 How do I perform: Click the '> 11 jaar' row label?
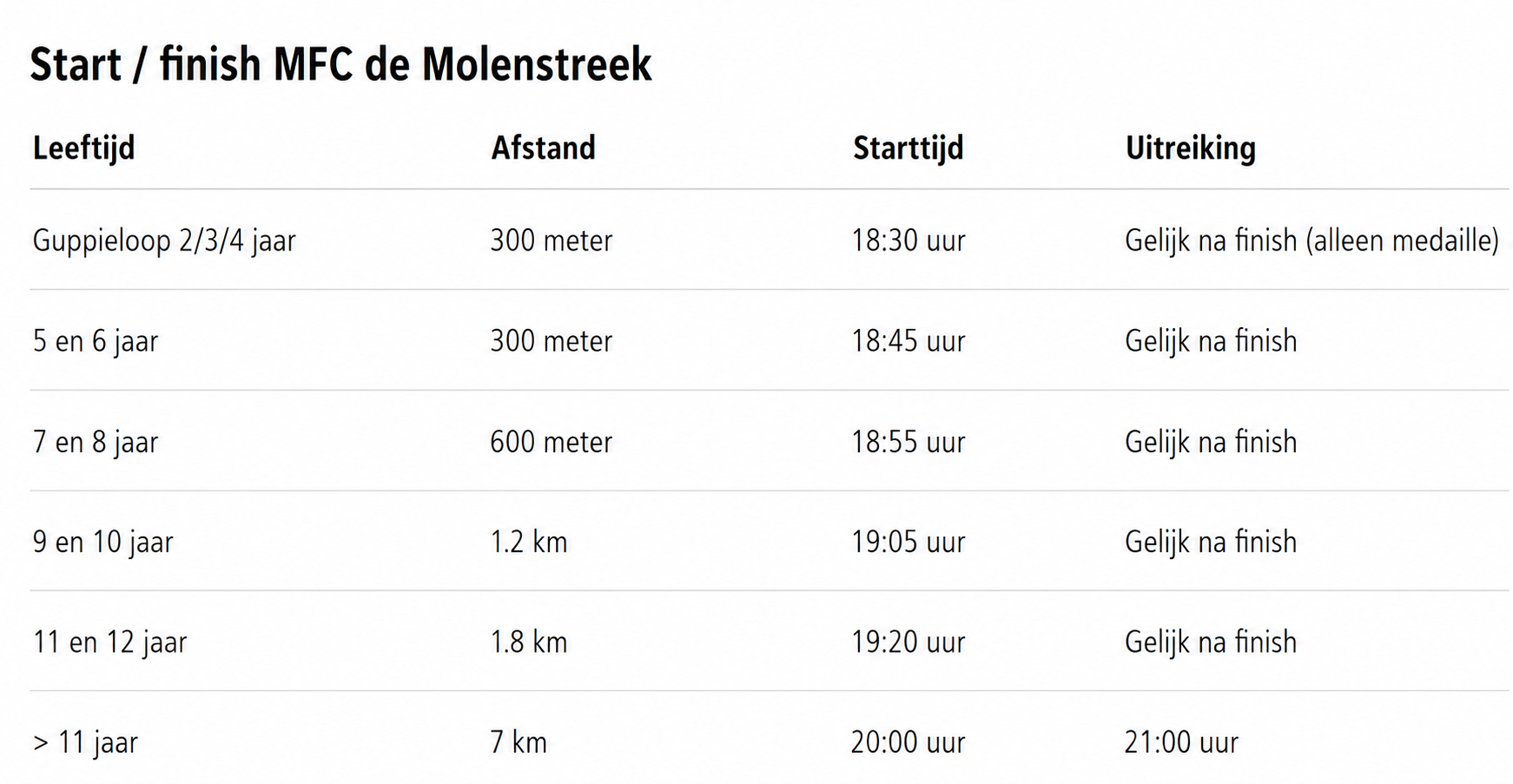[85, 743]
